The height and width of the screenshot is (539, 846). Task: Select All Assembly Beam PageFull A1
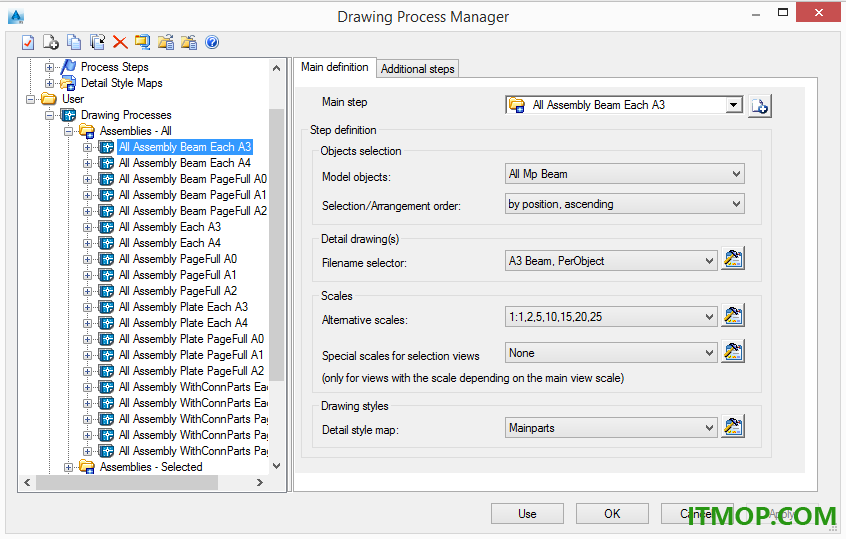click(x=193, y=195)
